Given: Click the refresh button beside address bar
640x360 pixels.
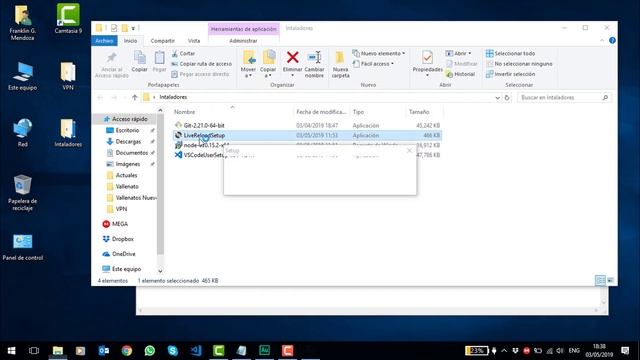Looking at the screenshot, I should [507, 98].
